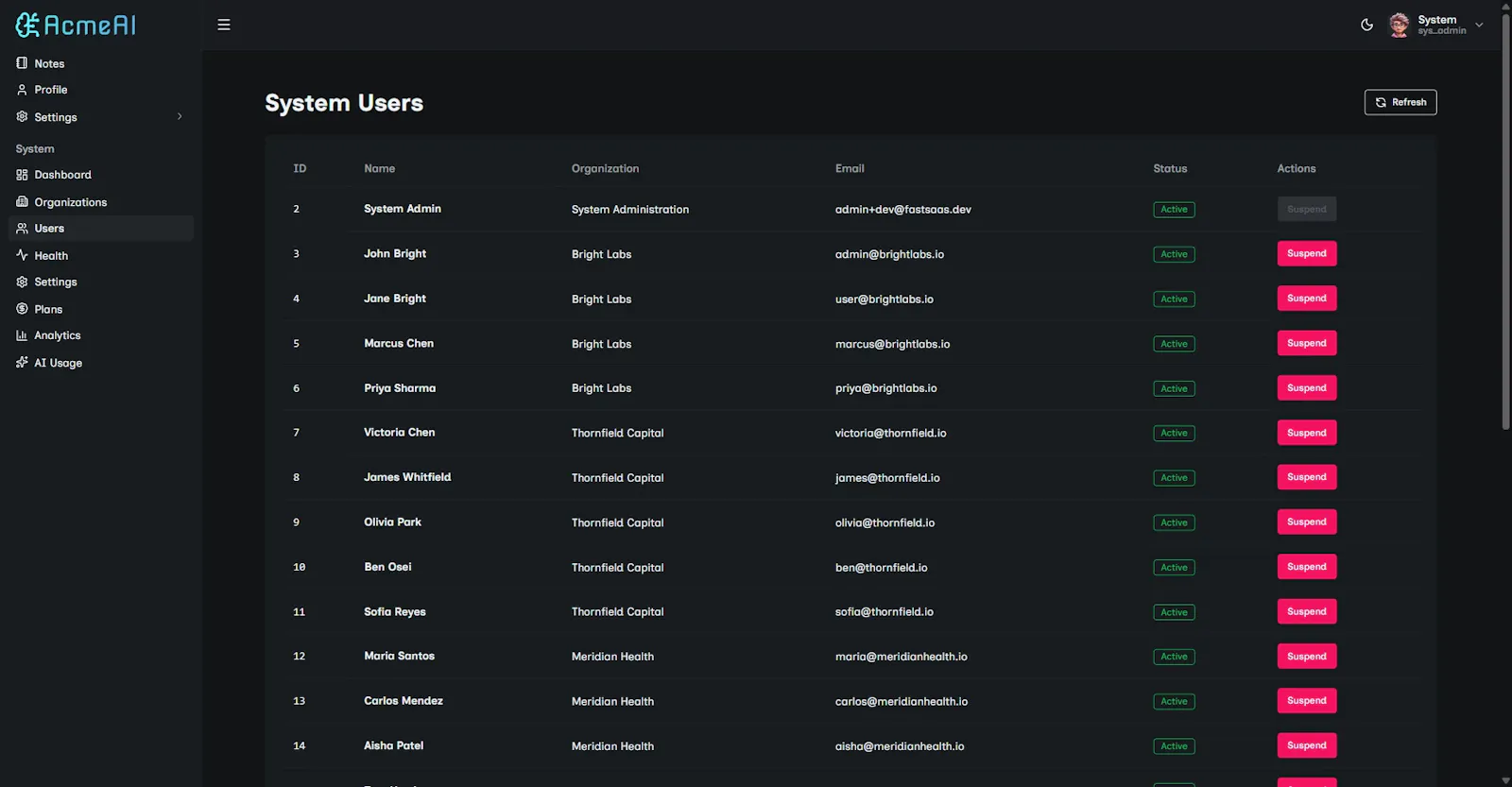Open the Notes menu item
Image resolution: width=1512 pixels, height=787 pixels.
point(101,63)
